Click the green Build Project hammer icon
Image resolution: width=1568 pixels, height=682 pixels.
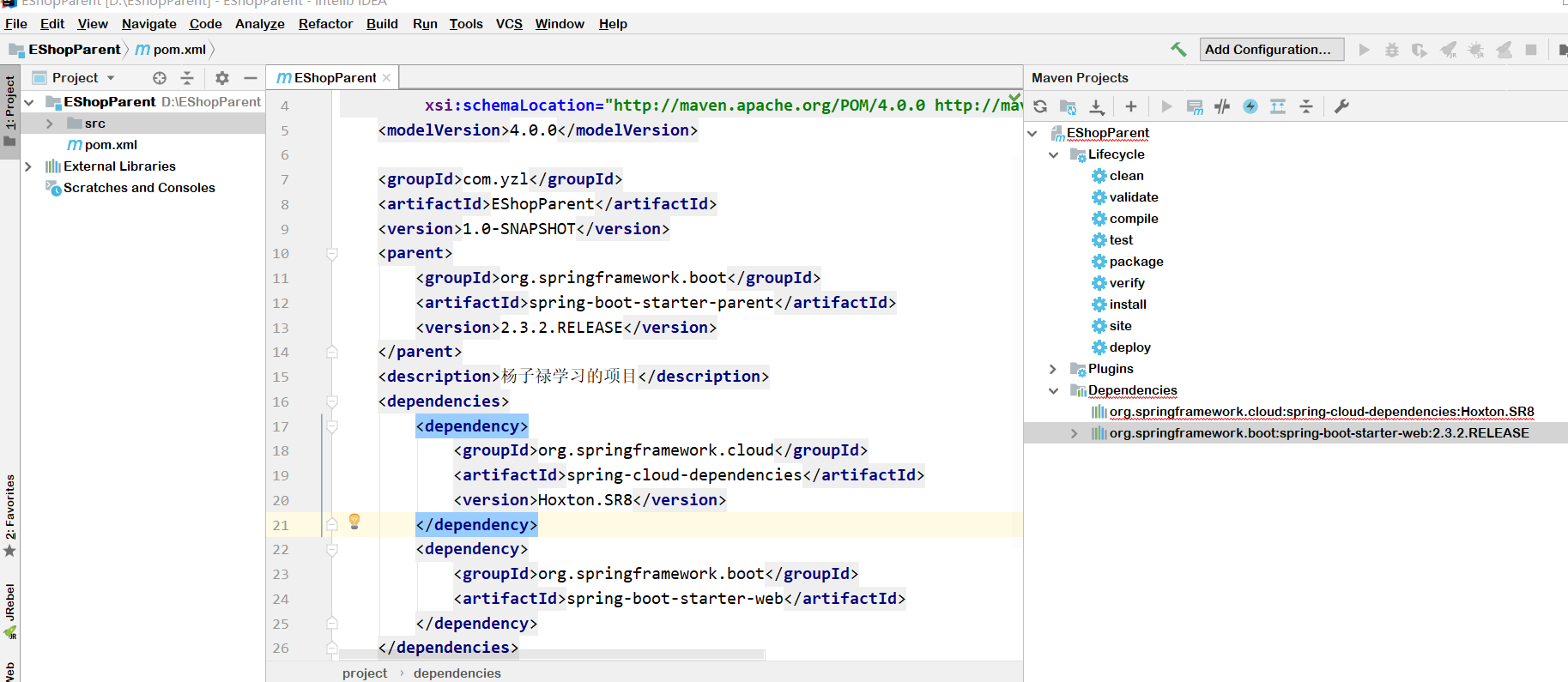[1178, 50]
